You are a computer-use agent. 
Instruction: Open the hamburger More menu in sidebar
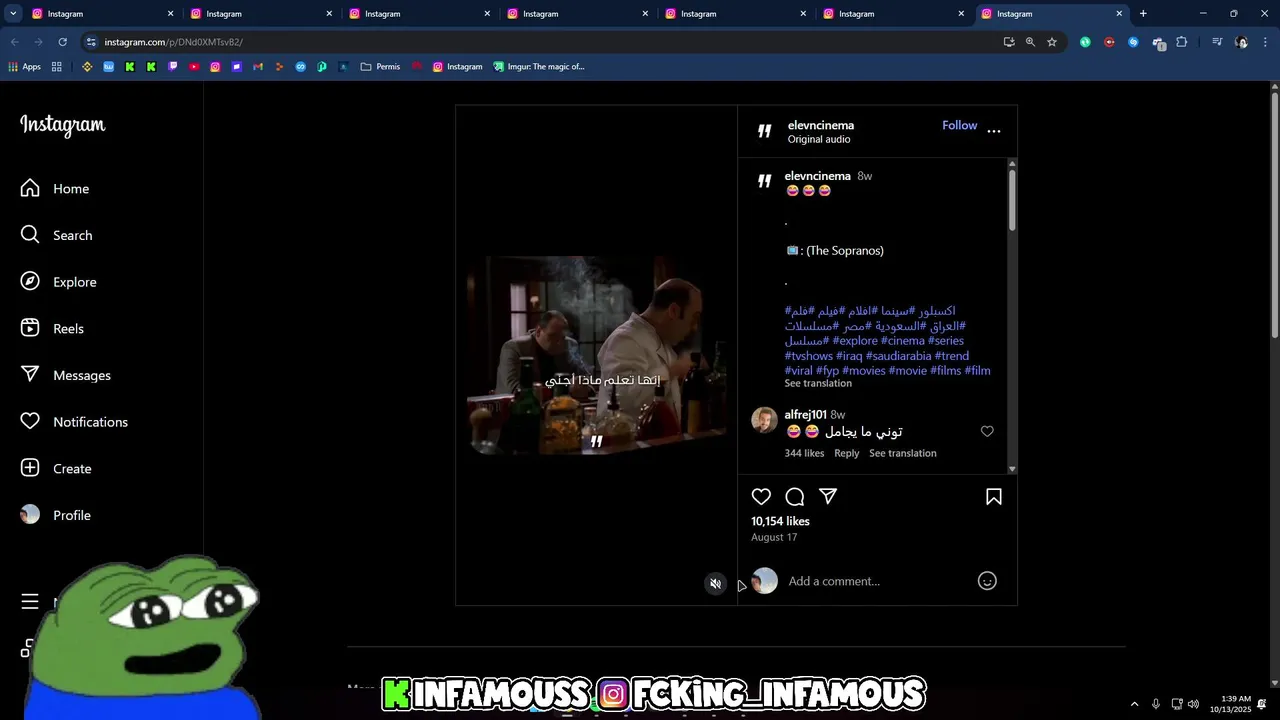pos(30,601)
